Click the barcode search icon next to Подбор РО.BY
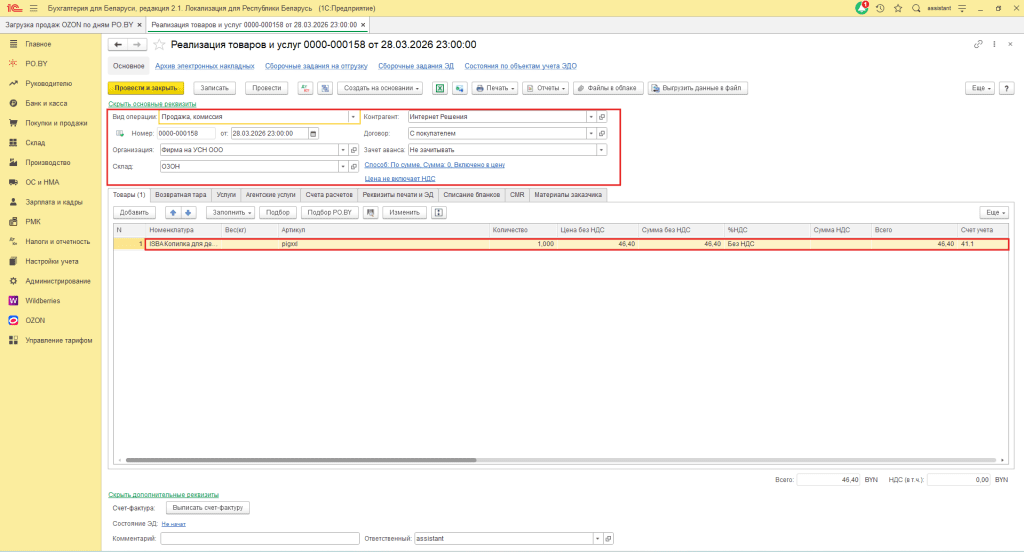The image size is (1024, 552). (x=371, y=212)
